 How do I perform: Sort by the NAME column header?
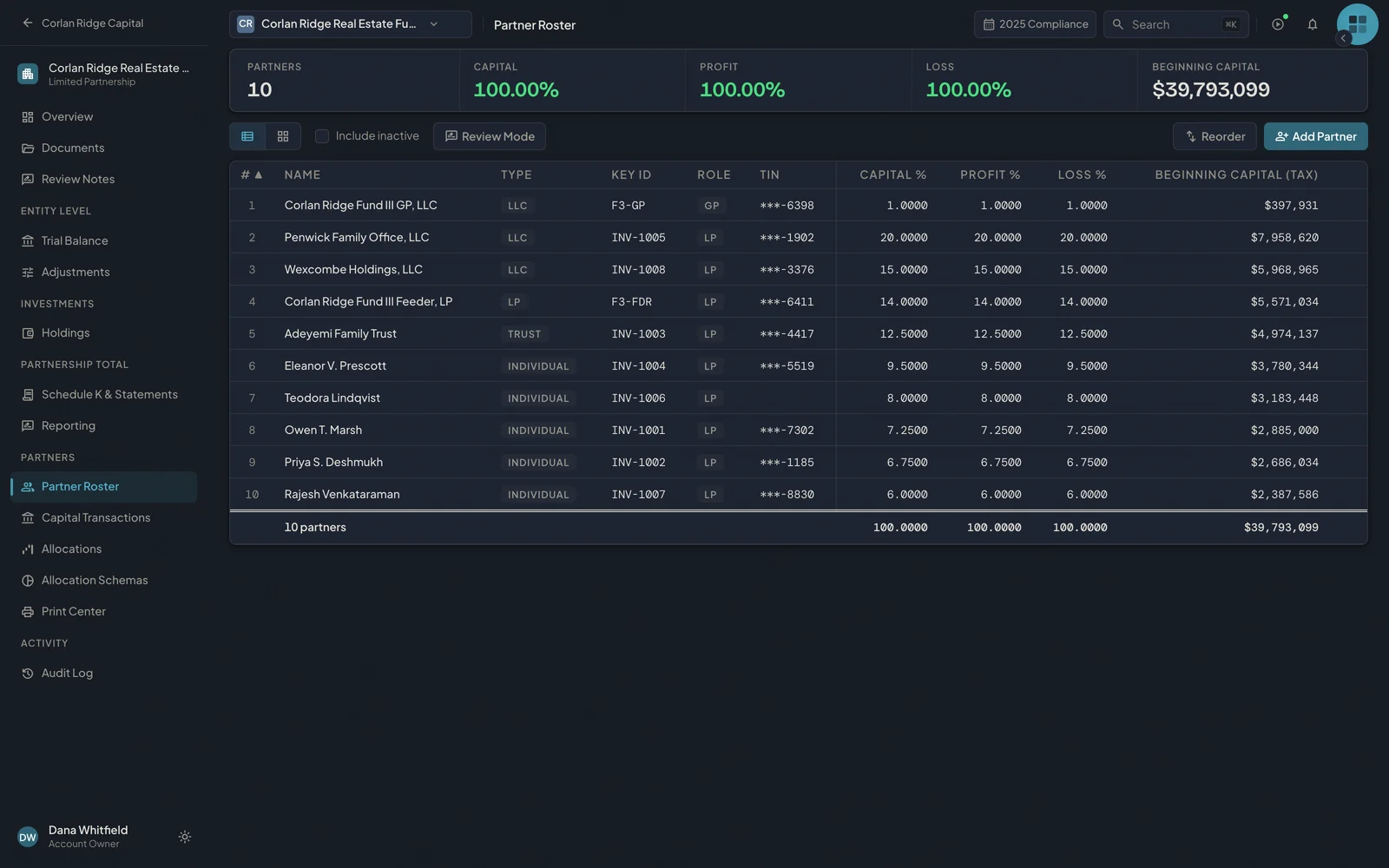[302, 174]
